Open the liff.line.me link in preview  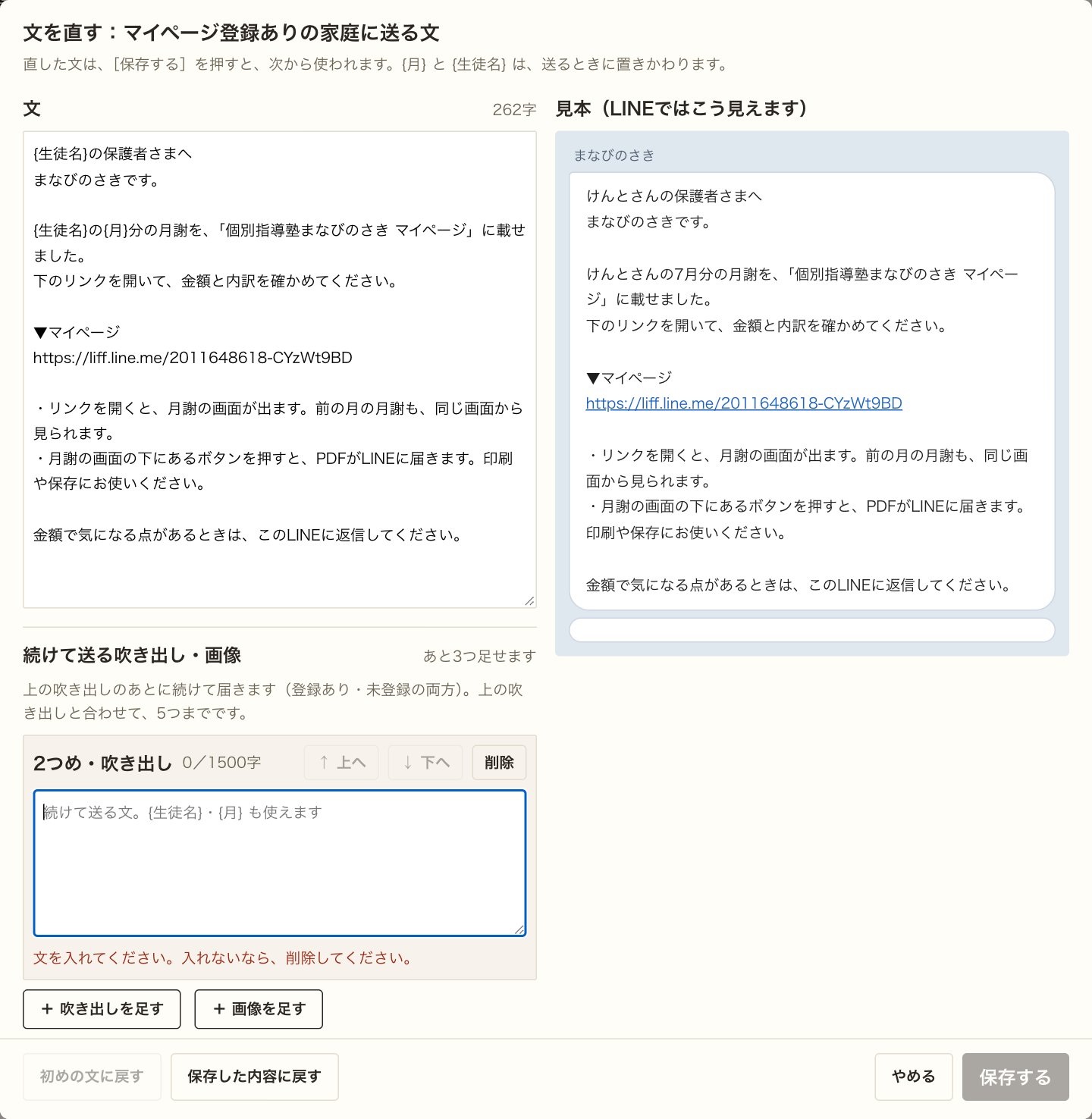[x=744, y=403]
